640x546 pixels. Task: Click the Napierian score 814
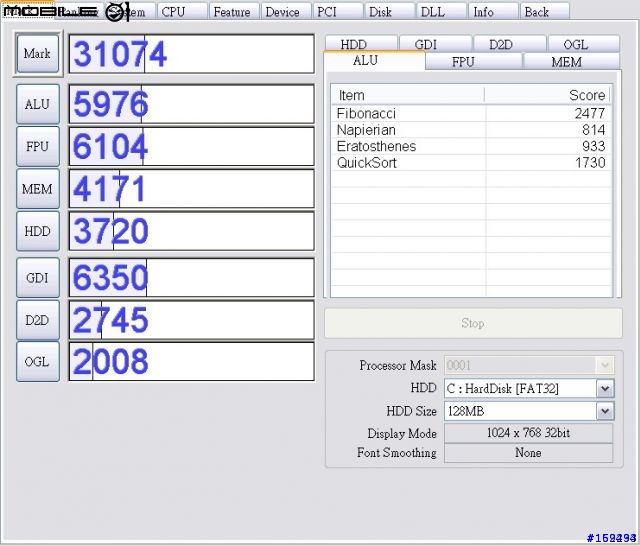point(593,130)
